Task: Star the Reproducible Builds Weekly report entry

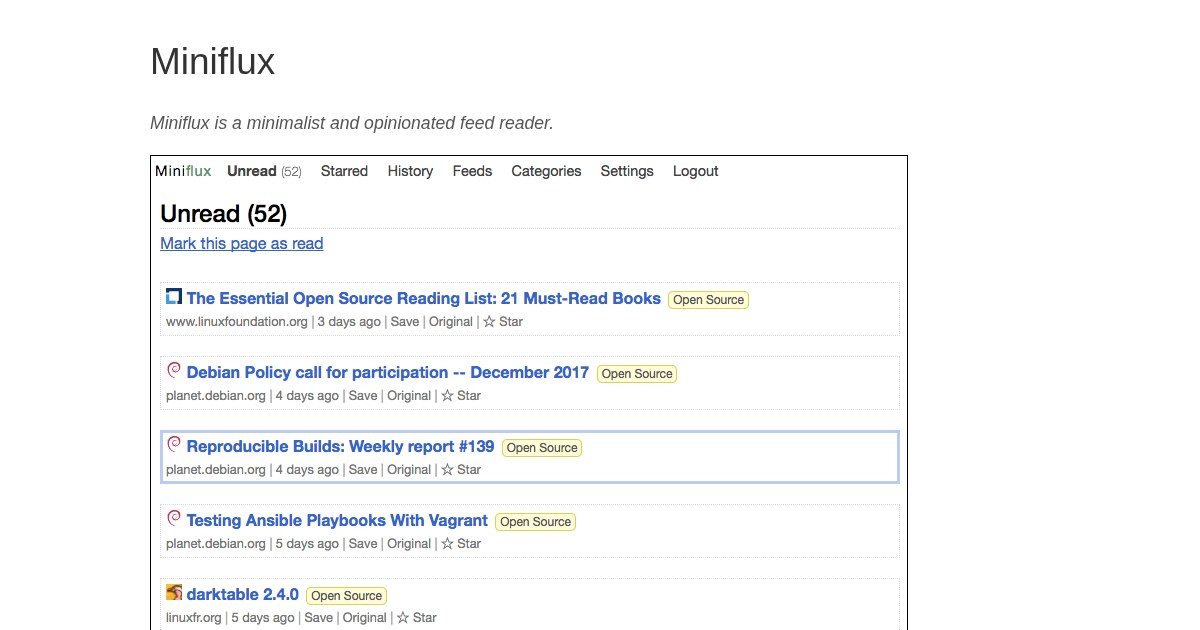Action: click(461, 470)
